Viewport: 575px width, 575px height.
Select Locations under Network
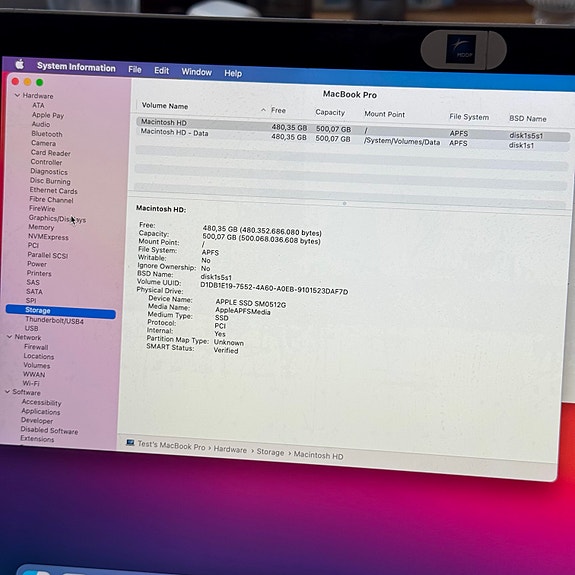(39, 356)
